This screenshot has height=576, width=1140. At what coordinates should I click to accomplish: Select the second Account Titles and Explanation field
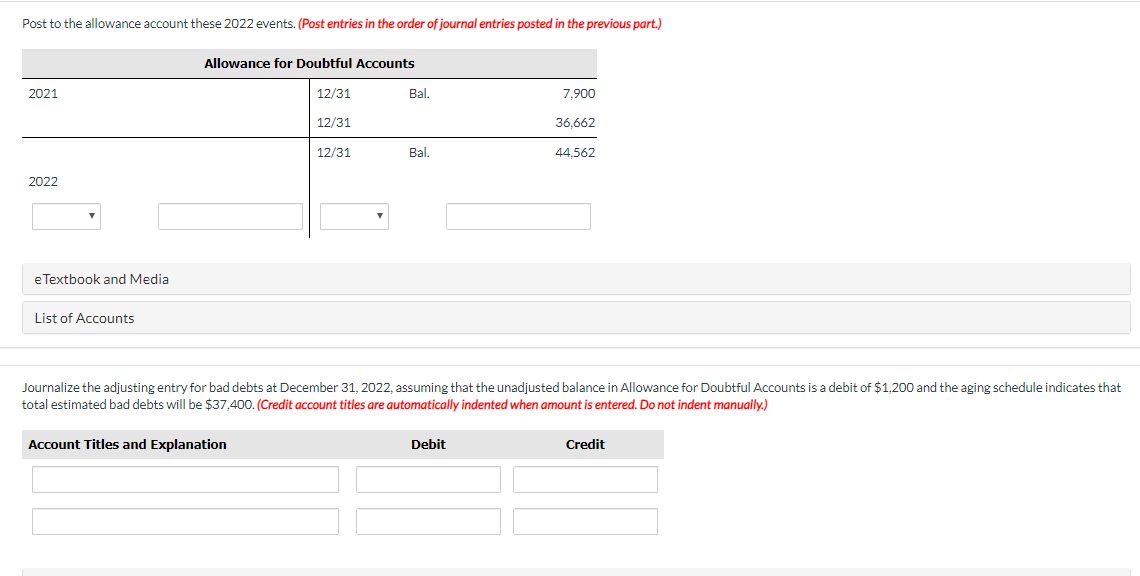pos(185,521)
